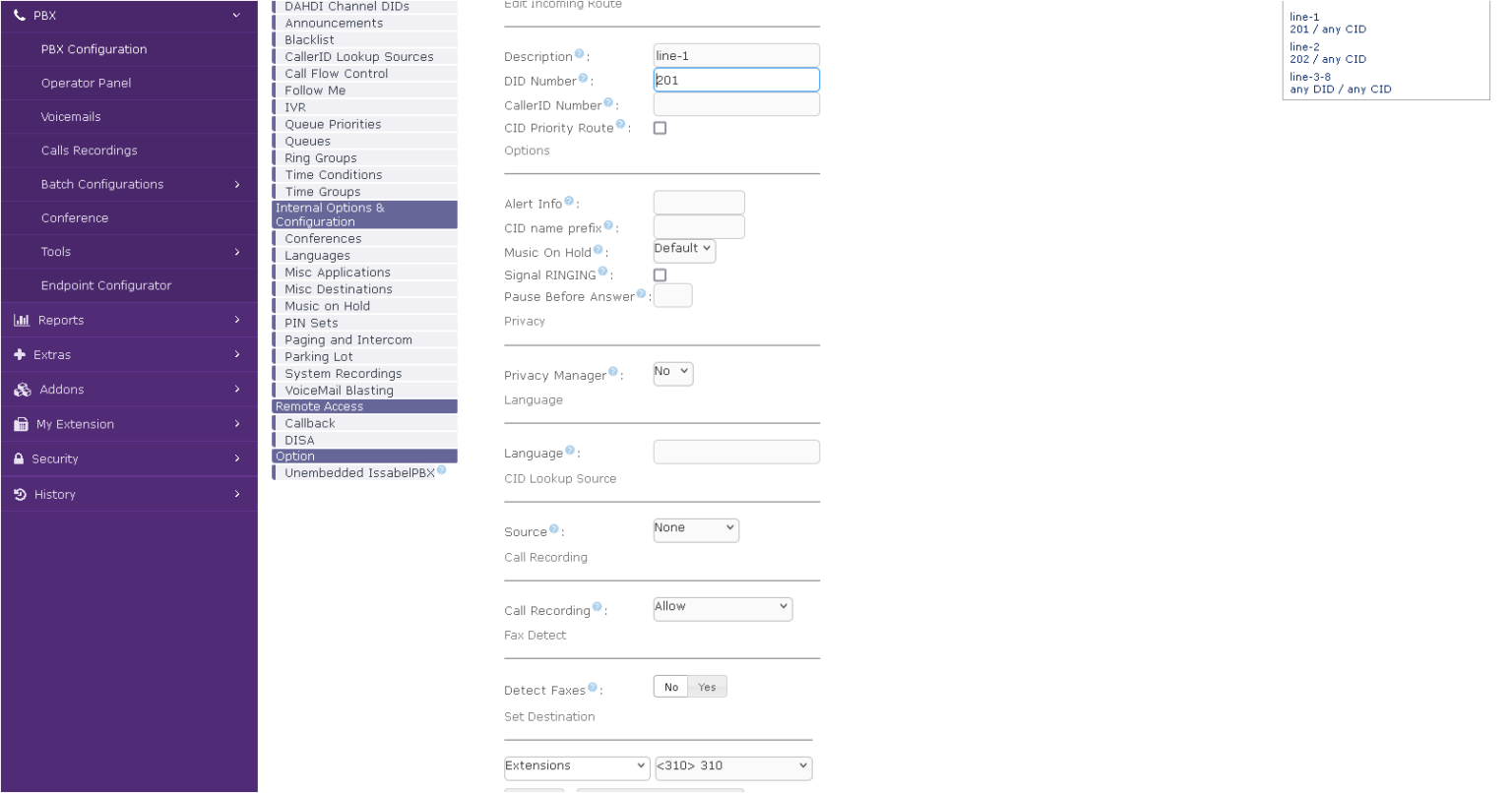Tick the Signal RINGING checkbox
Viewport: 1512px width, 793px height.
click(x=660, y=275)
